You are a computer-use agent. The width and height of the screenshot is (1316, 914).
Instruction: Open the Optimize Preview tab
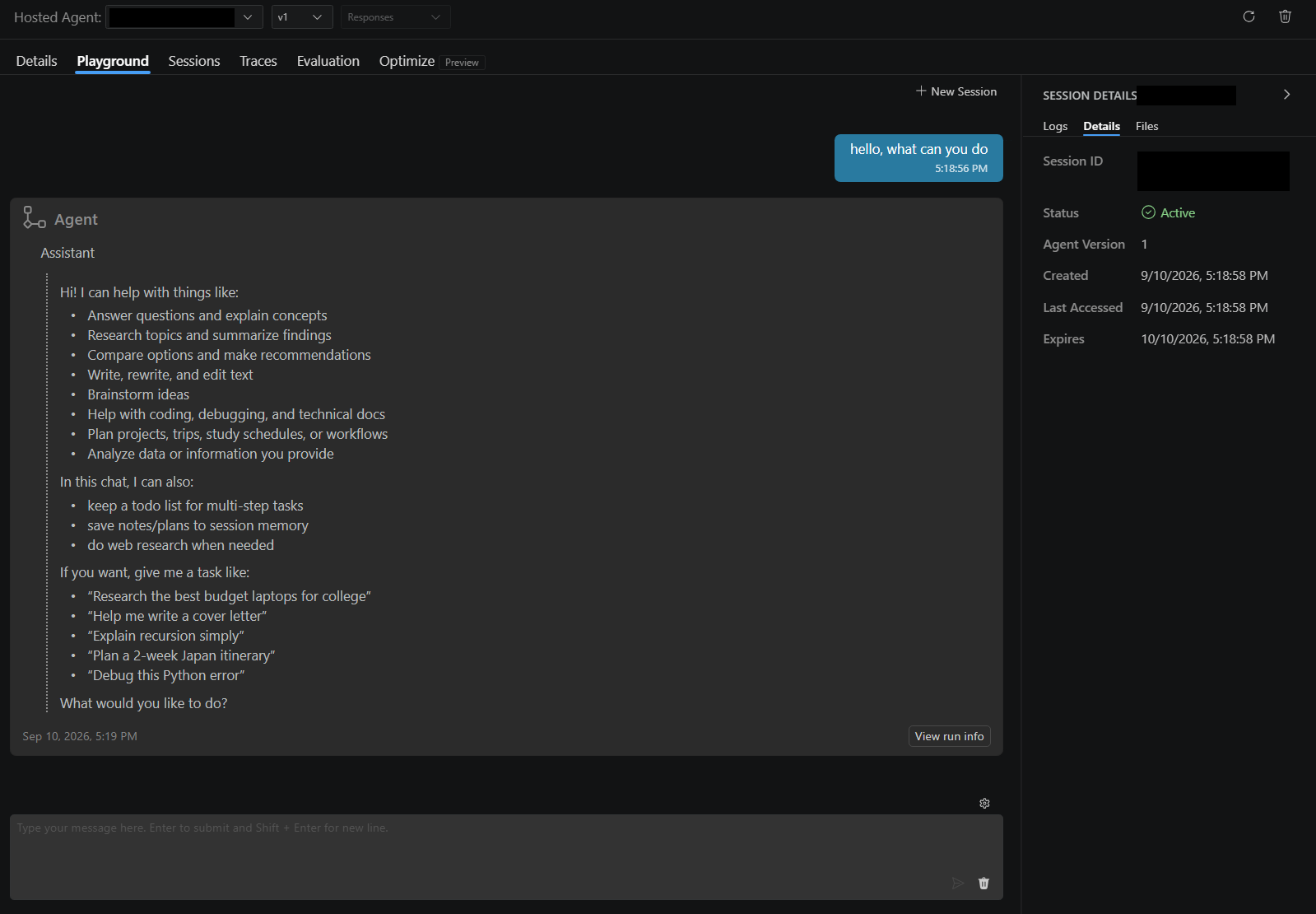coord(431,62)
